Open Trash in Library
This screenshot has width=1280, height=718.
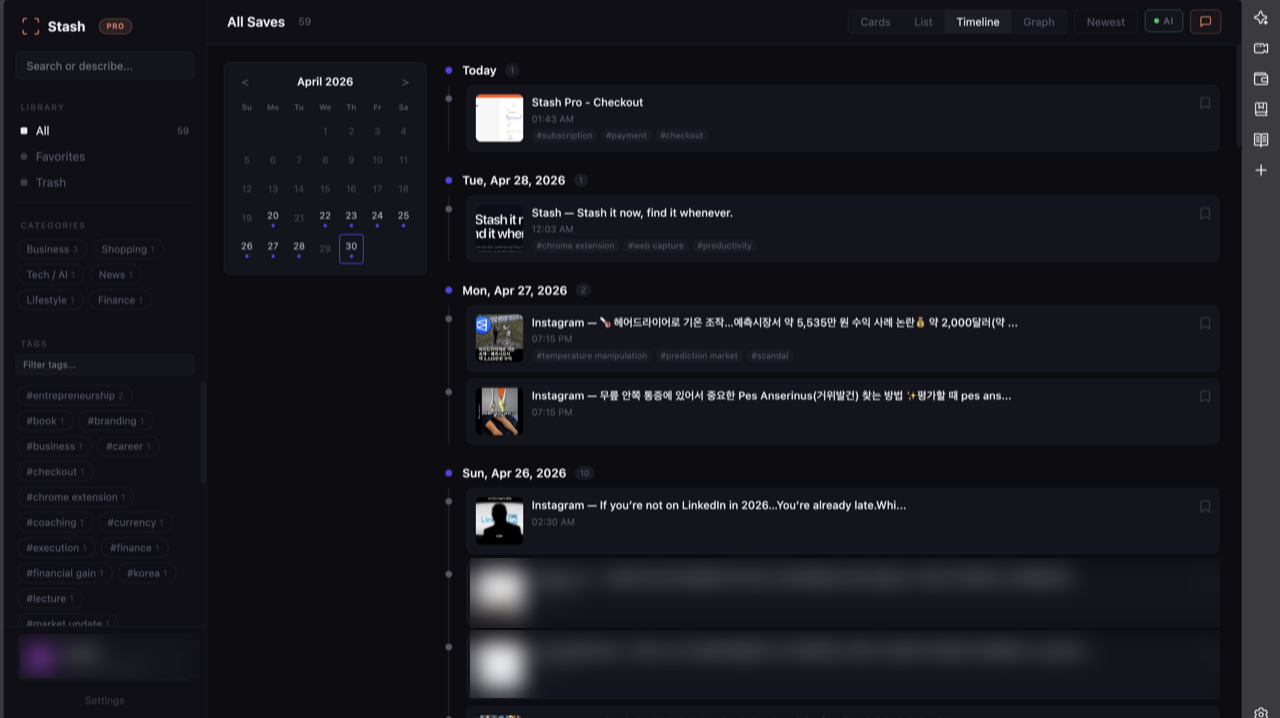tap(104, 183)
